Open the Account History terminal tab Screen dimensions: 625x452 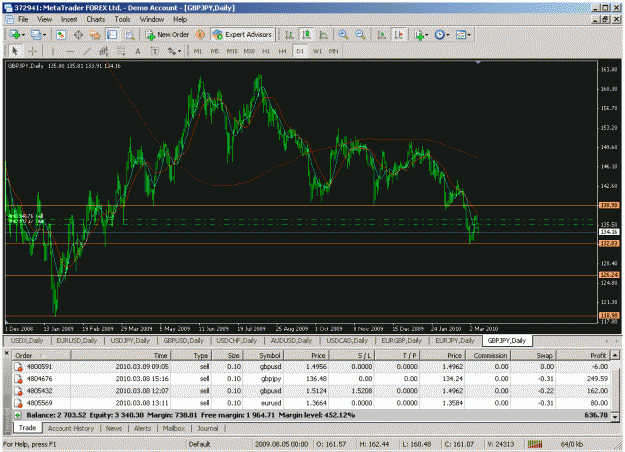(x=71, y=428)
